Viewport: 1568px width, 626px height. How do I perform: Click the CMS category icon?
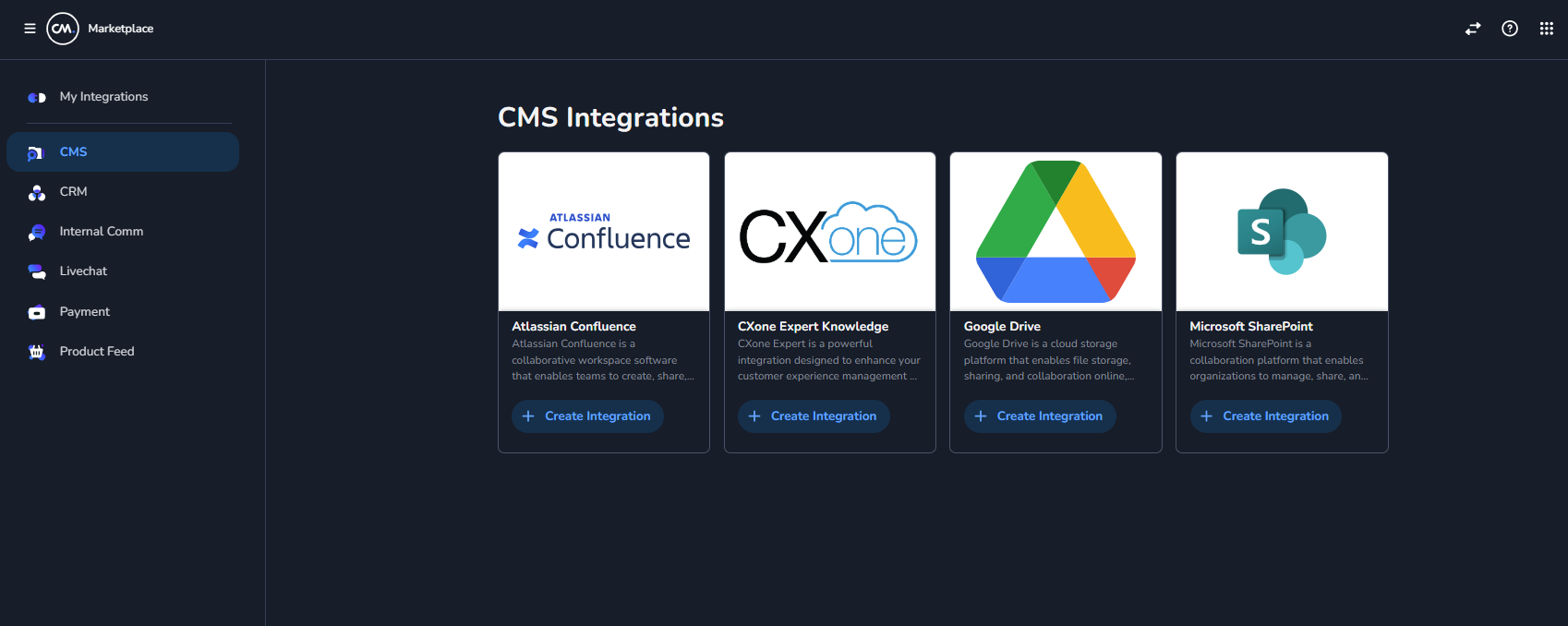[36, 152]
